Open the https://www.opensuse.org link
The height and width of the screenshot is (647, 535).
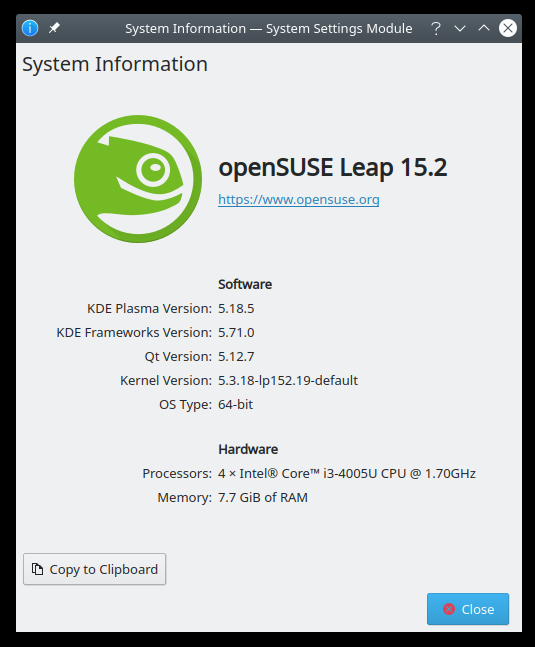coord(299,199)
